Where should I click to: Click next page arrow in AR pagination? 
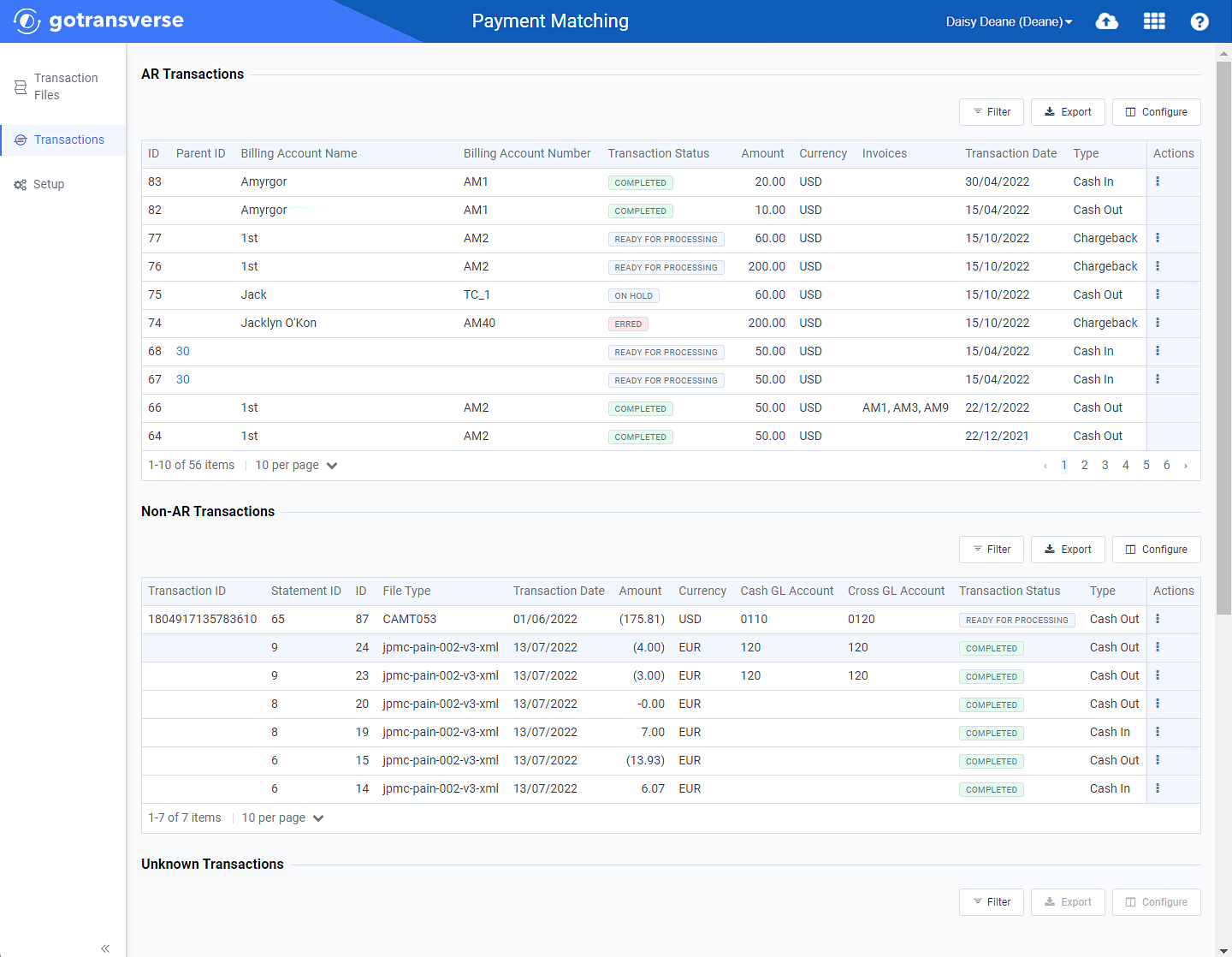pyautogui.click(x=1186, y=466)
